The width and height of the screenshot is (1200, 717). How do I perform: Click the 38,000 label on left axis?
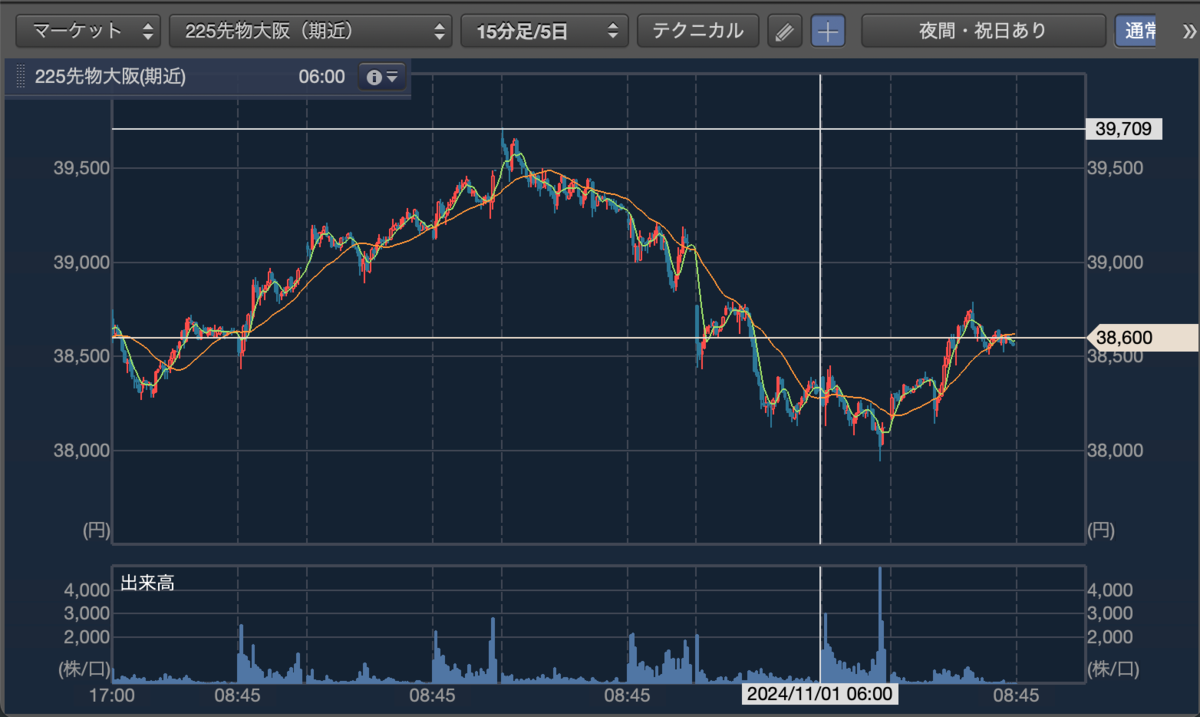[x=82, y=451]
